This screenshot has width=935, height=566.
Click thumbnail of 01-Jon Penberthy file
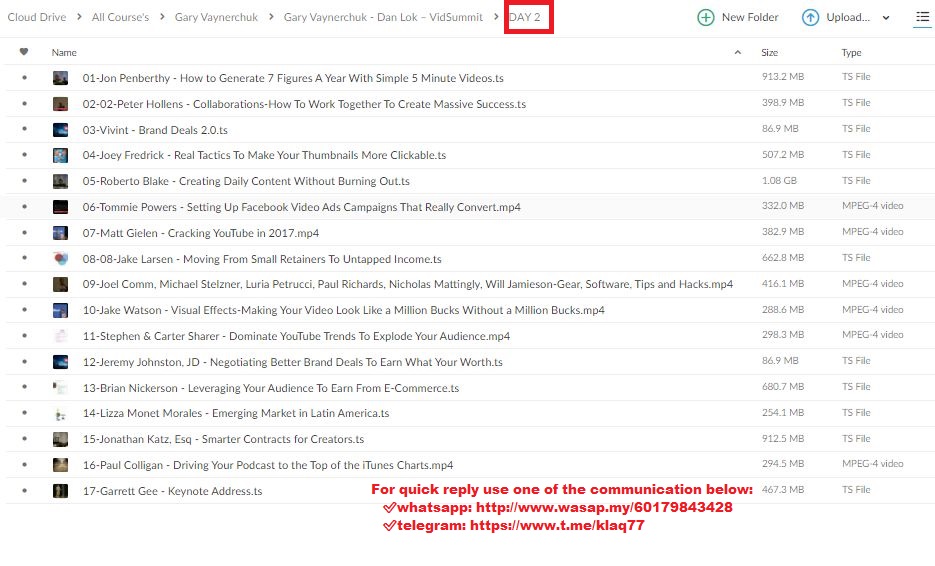(x=60, y=78)
